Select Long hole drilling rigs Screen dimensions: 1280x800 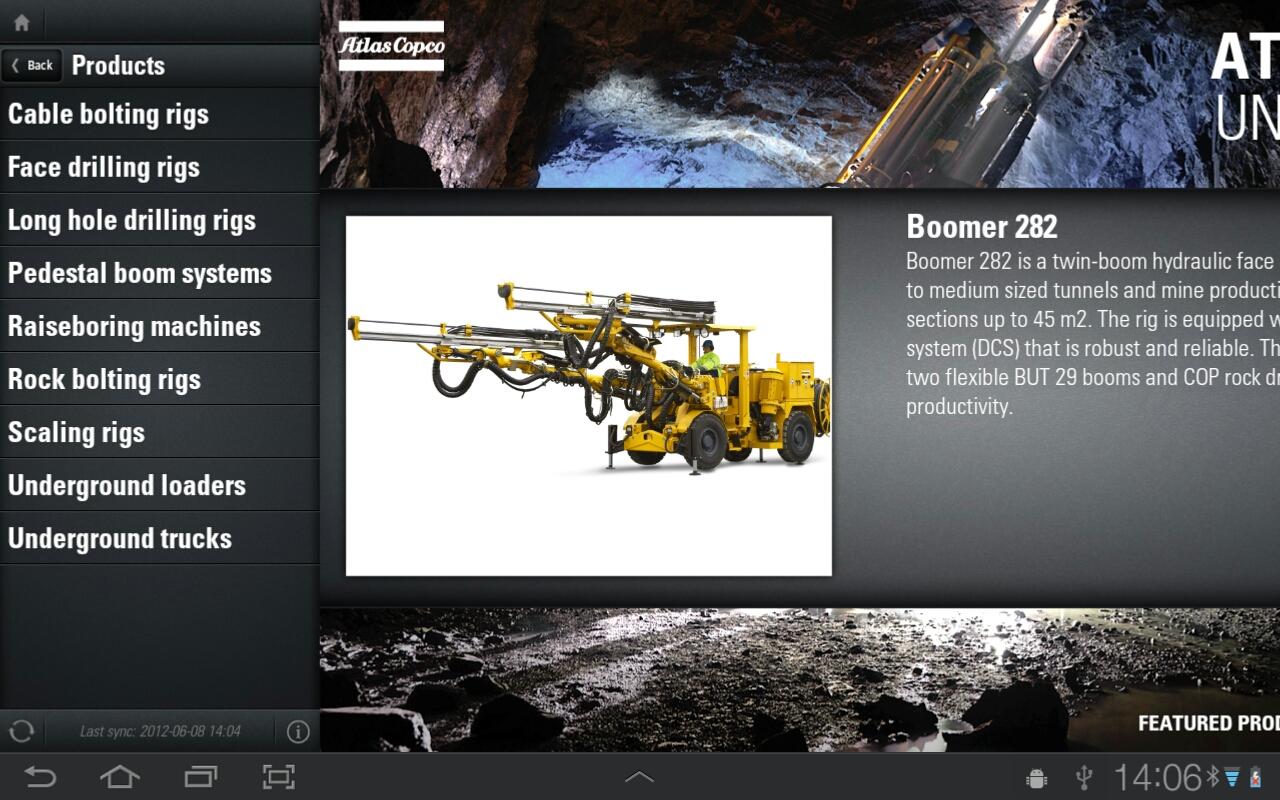[160, 220]
